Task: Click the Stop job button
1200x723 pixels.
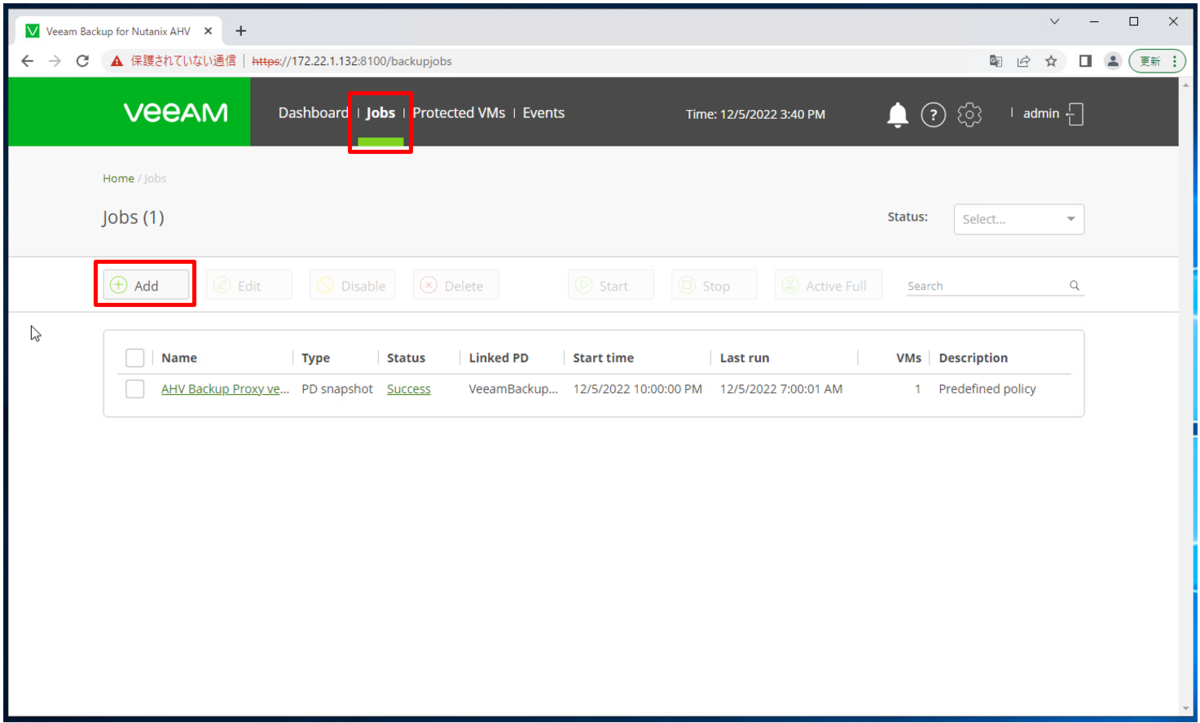Action: (714, 285)
